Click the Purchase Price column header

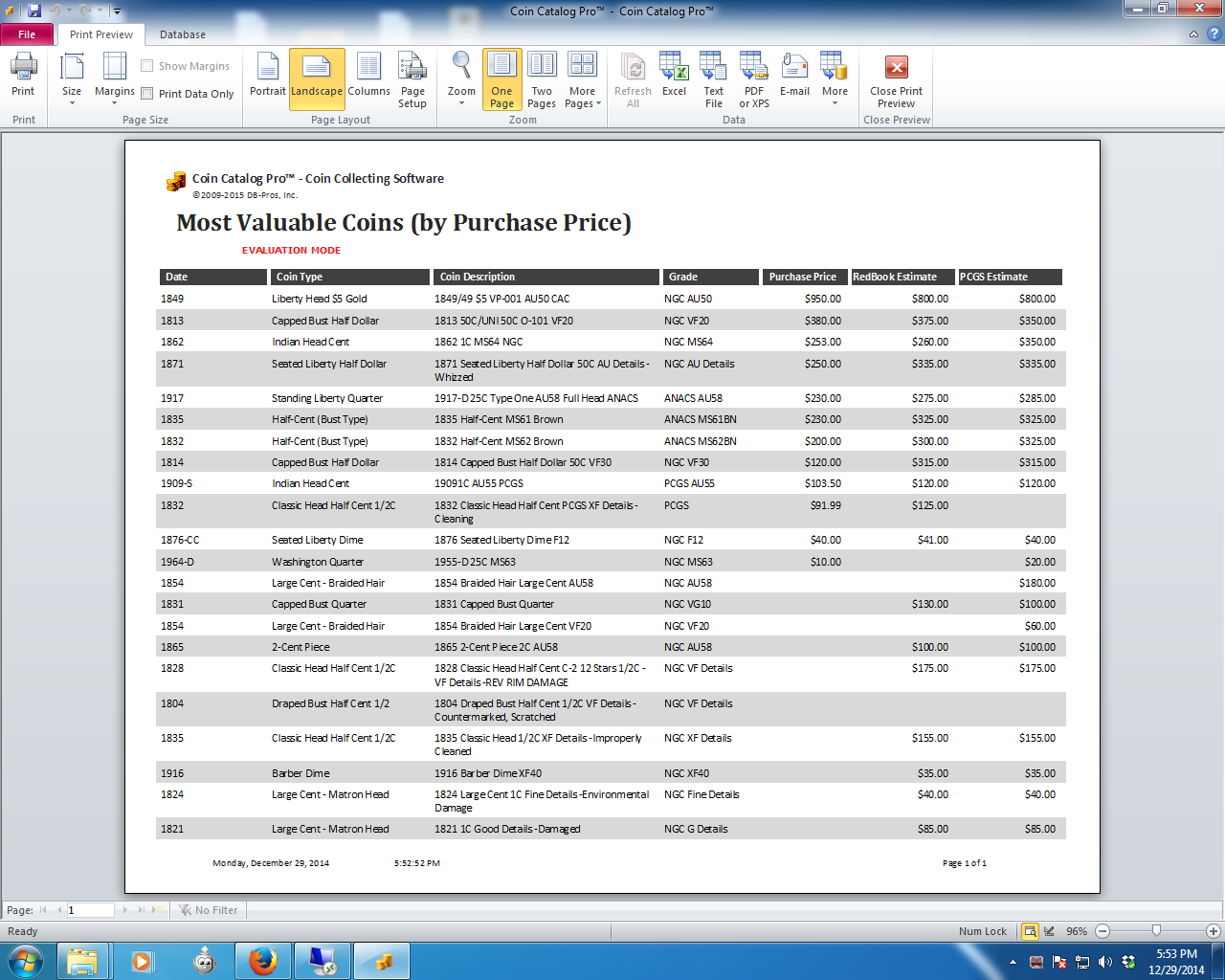click(803, 277)
